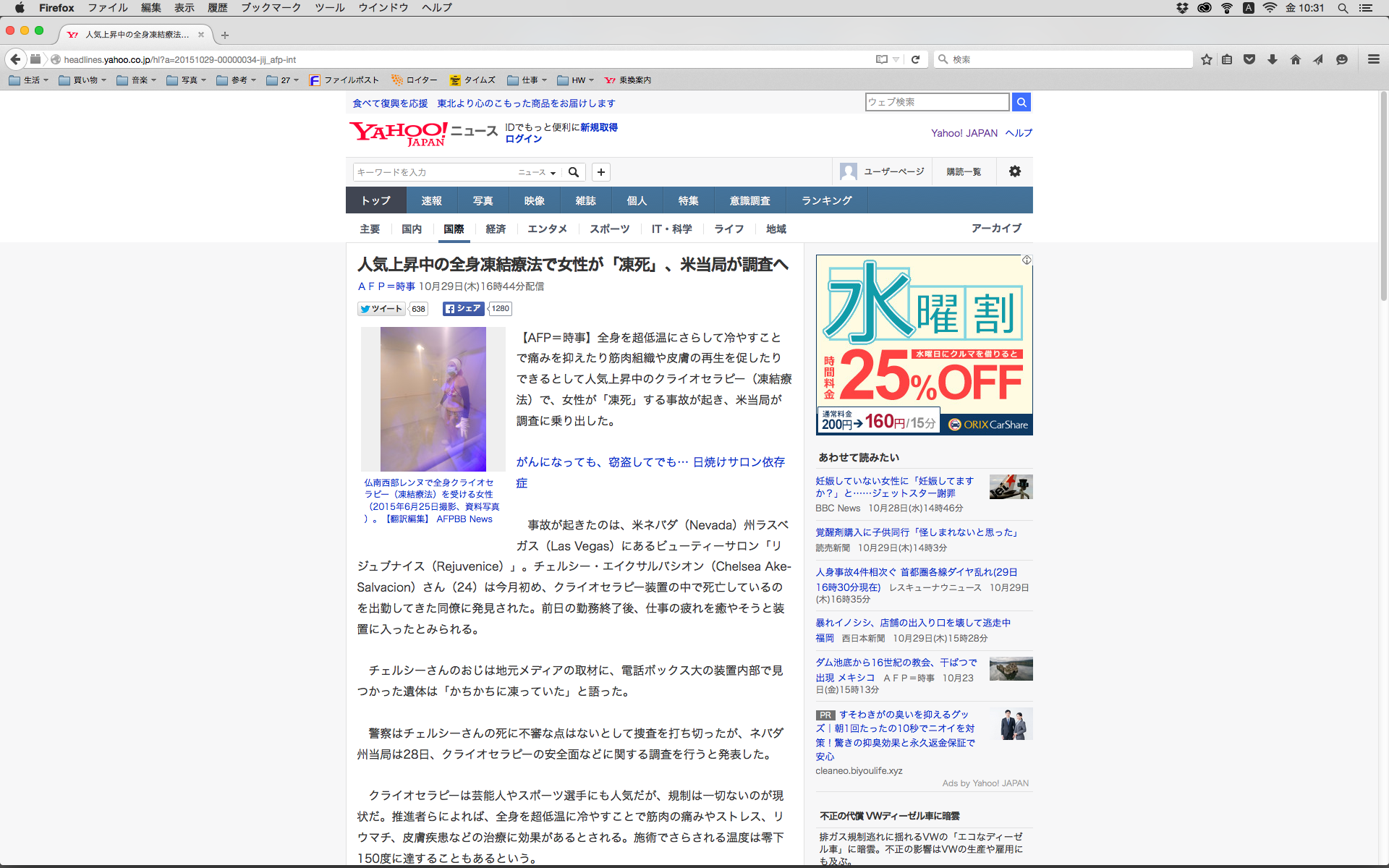Open the Firefox hamburger menu
This screenshot has width=1389, height=868.
(1373, 59)
